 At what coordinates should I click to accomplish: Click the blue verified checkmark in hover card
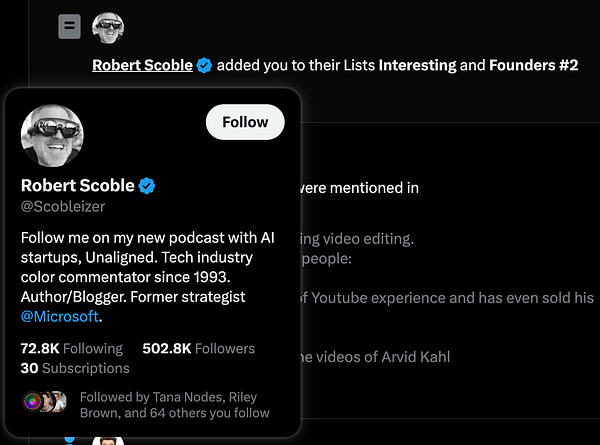pos(146,185)
